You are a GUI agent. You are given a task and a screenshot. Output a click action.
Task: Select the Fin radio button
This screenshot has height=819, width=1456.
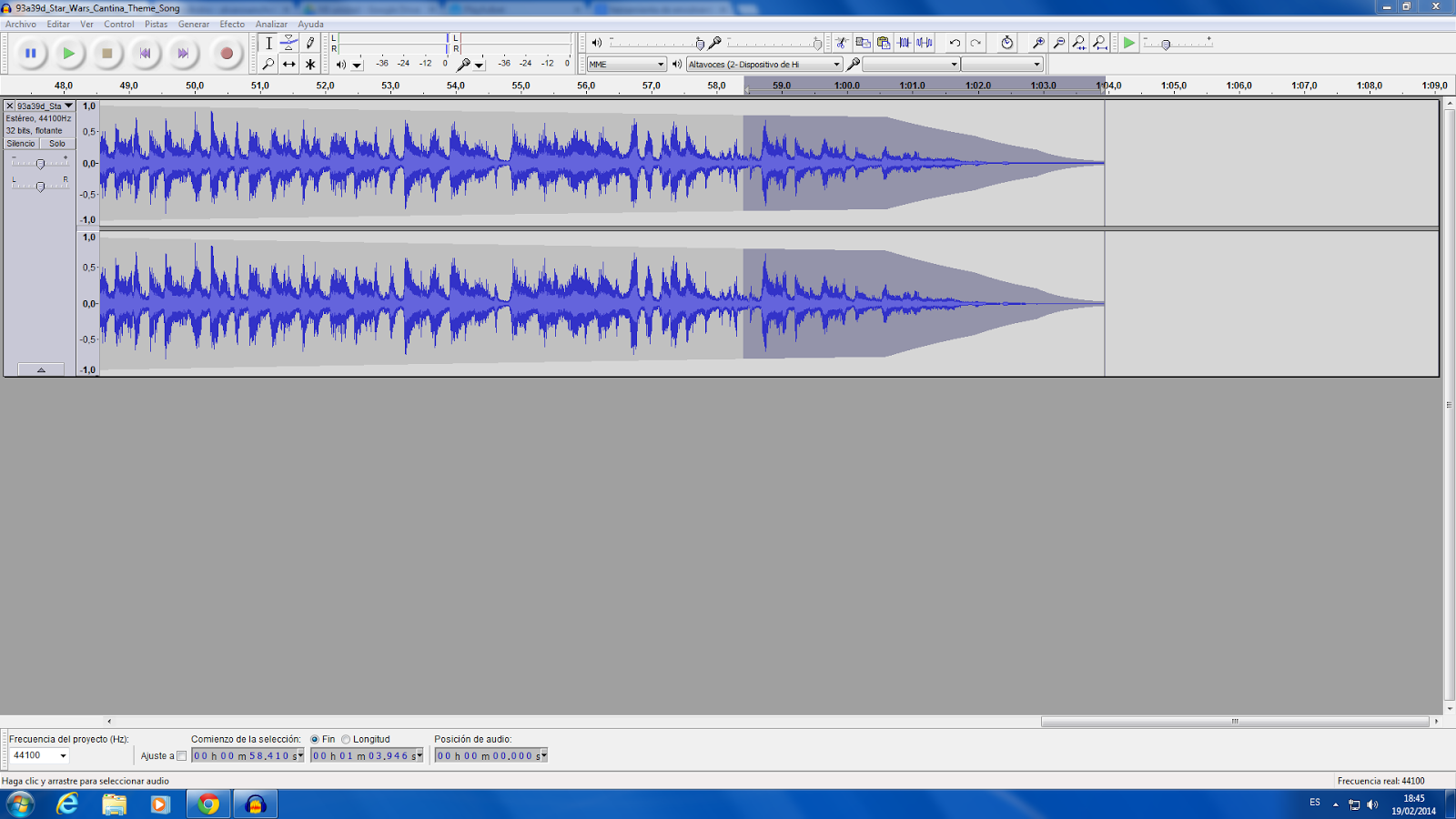(315, 740)
